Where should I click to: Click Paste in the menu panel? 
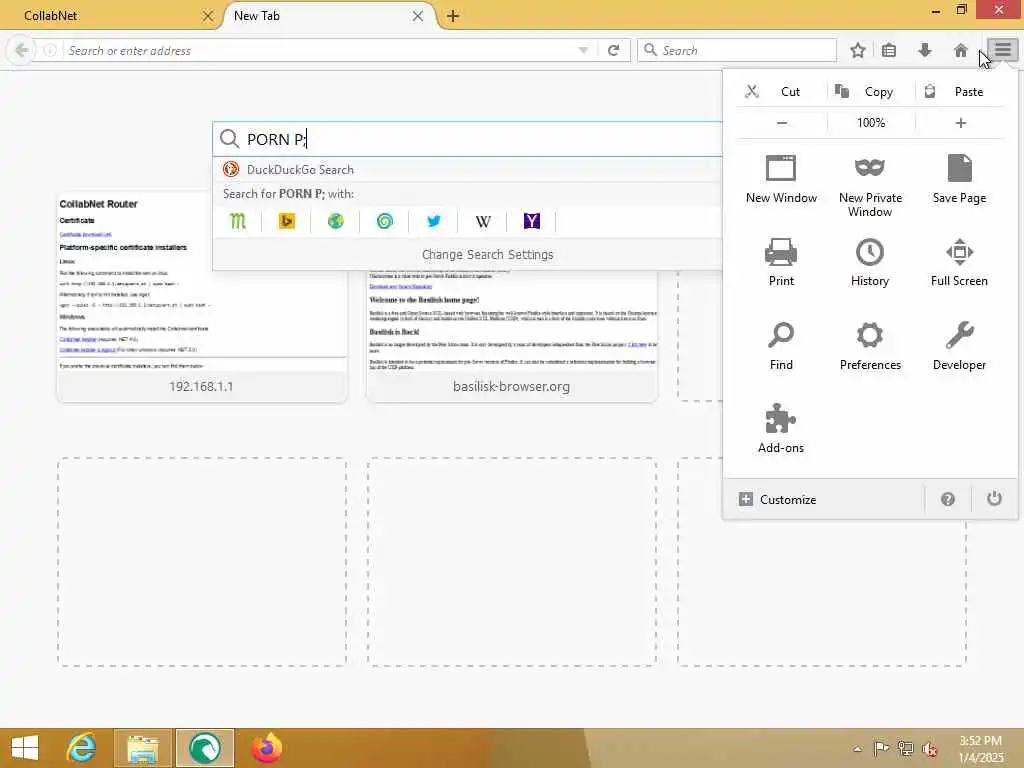click(x=959, y=91)
